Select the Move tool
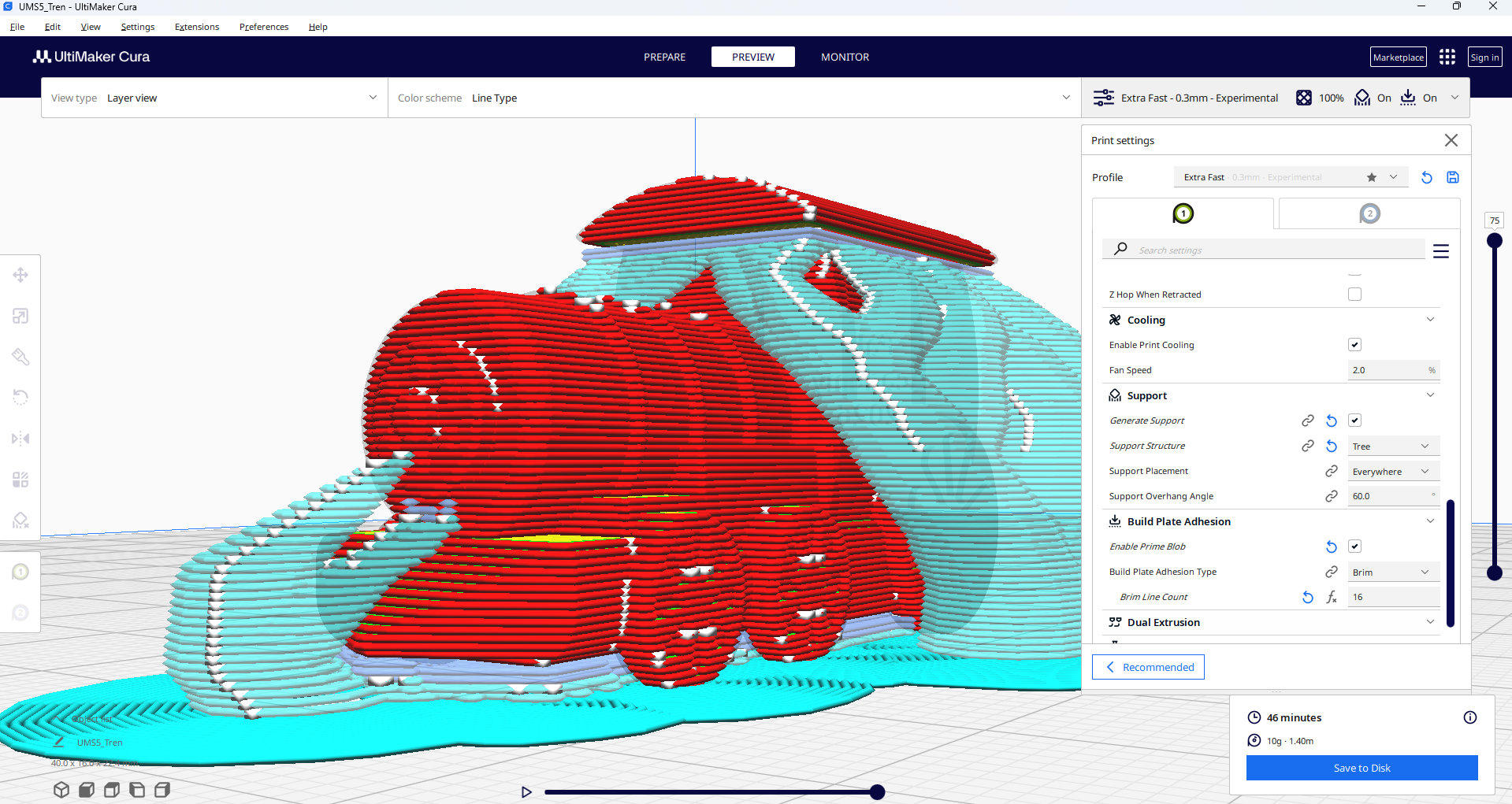 20,274
